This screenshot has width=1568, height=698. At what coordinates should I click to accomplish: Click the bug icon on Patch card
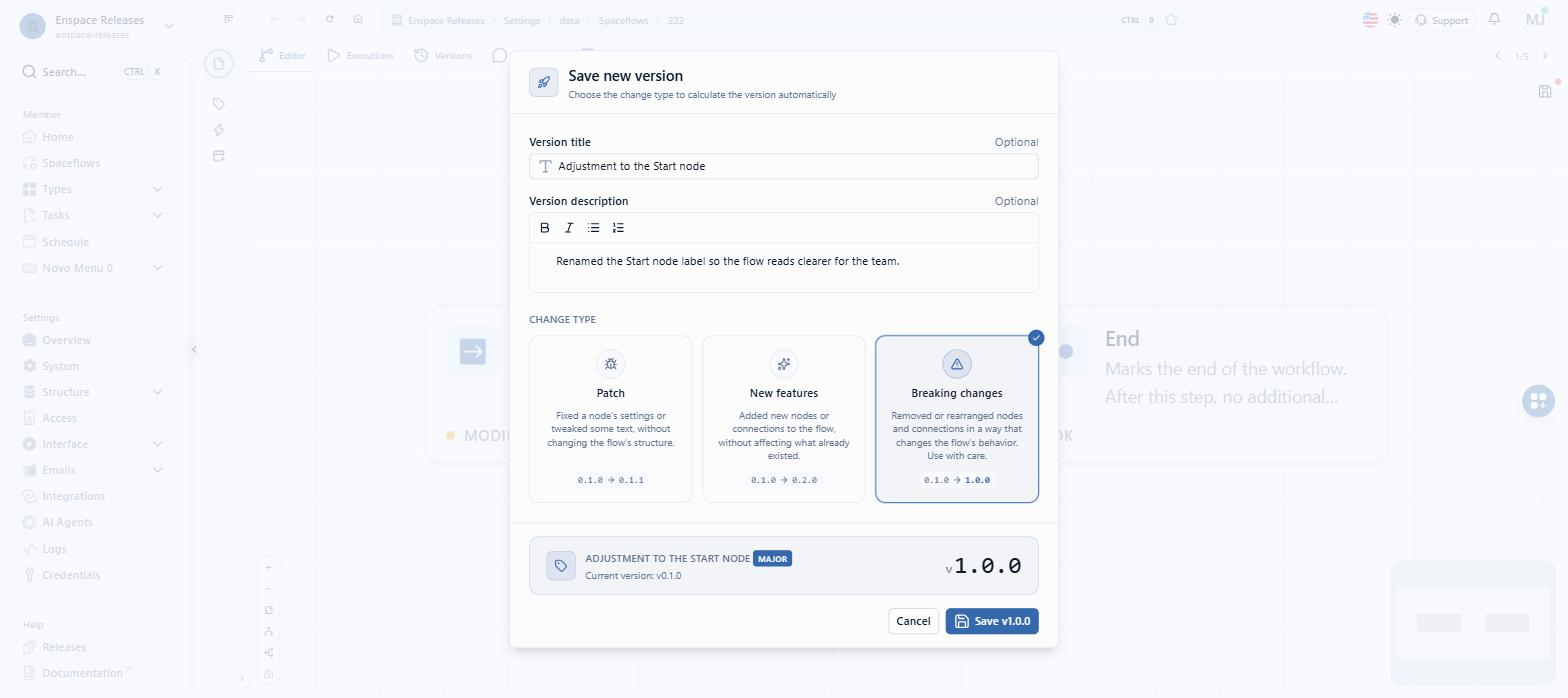point(611,364)
